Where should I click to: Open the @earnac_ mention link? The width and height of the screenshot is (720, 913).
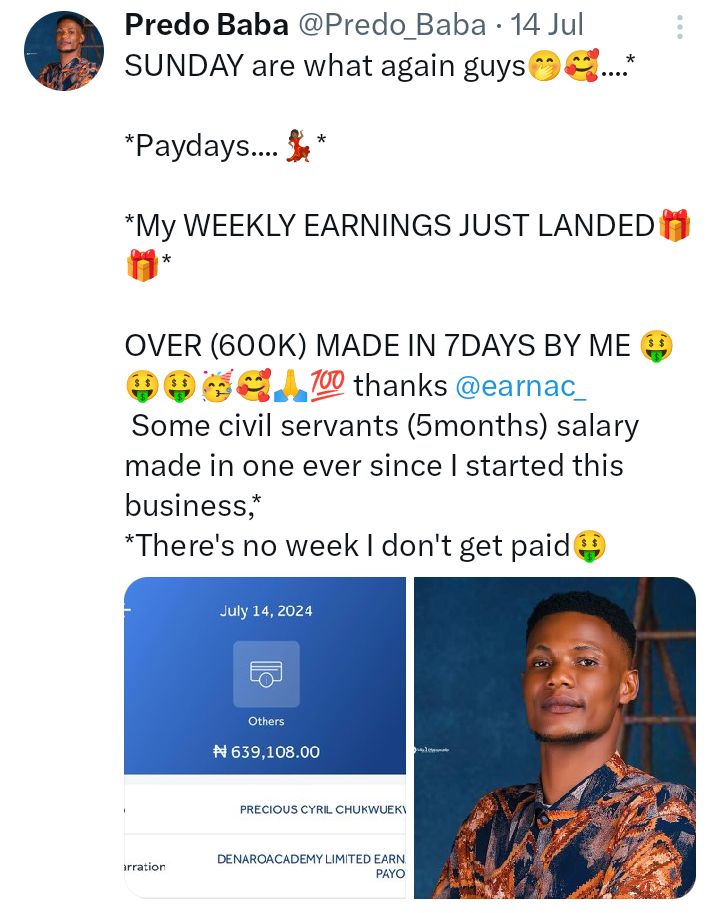(x=520, y=386)
